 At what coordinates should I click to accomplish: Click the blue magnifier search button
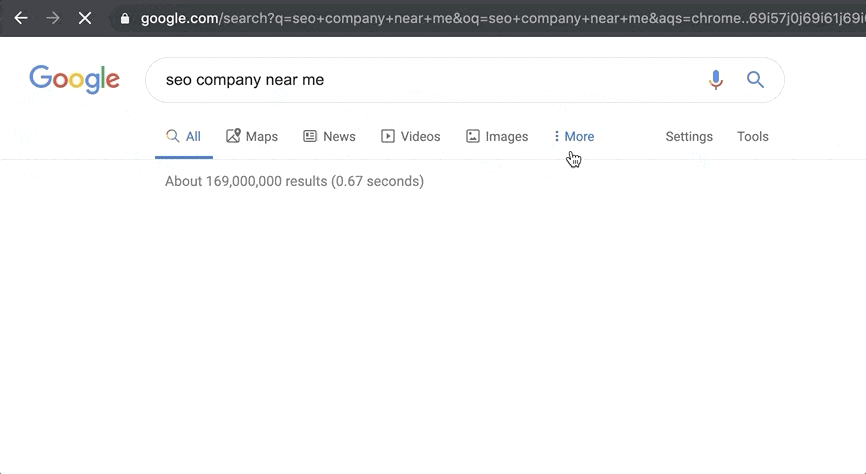click(x=755, y=80)
